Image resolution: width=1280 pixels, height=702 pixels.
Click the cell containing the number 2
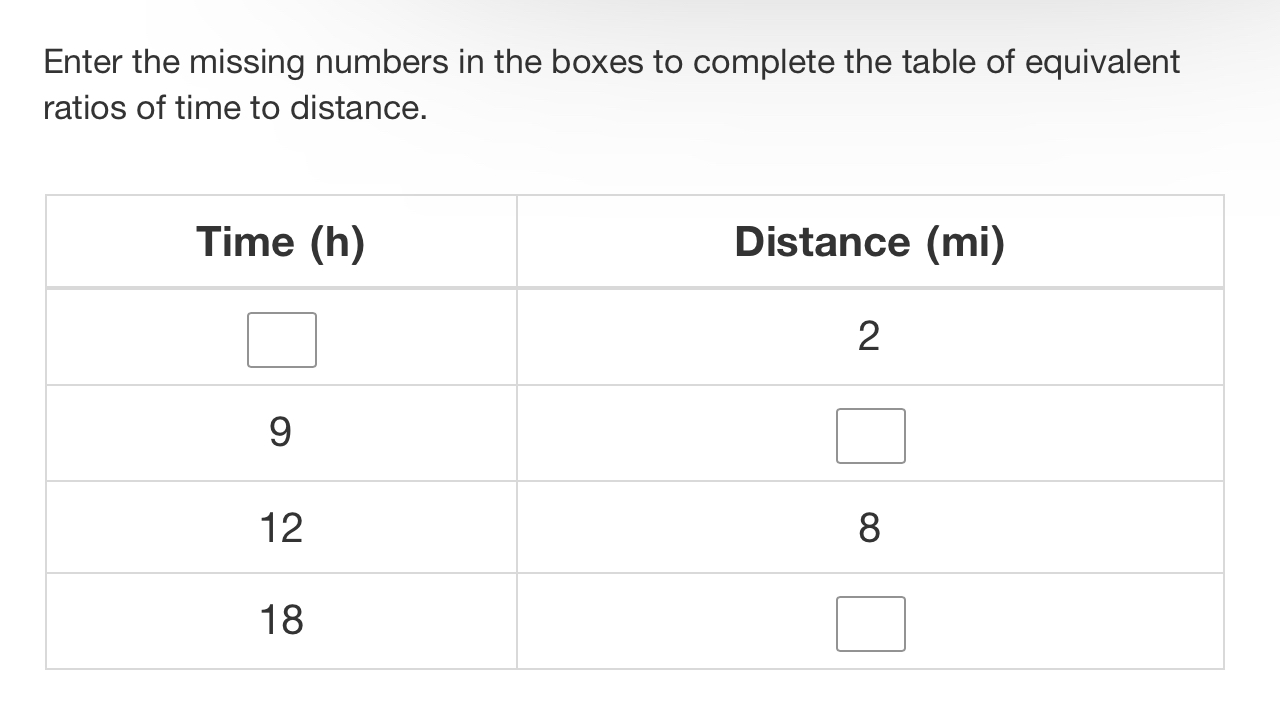click(869, 335)
